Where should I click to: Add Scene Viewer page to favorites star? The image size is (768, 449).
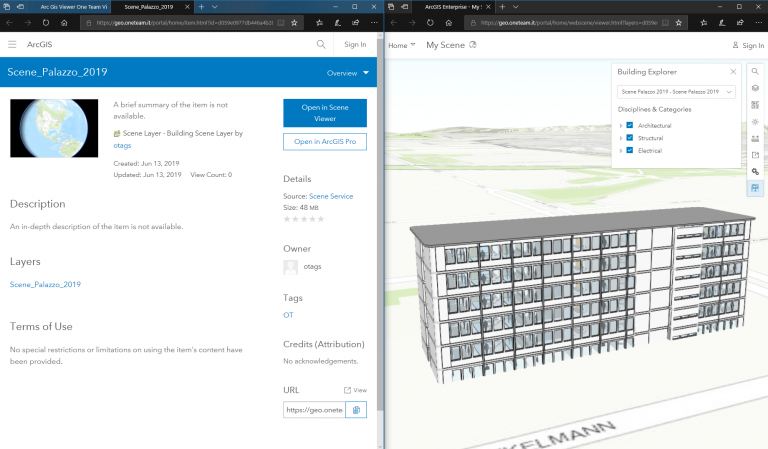(x=678, y=23)
